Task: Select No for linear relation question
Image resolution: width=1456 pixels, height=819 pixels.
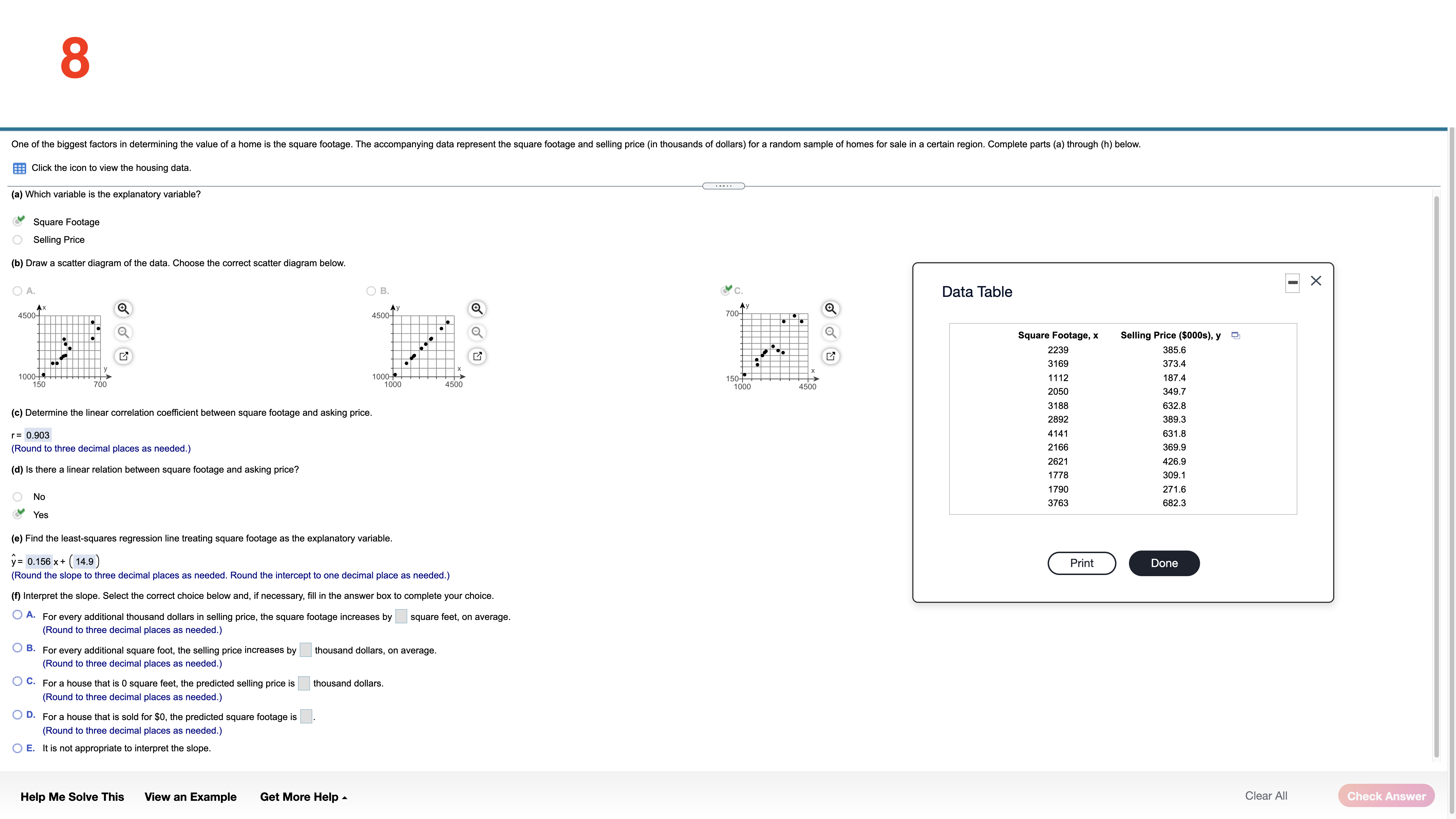Action: tap(18, 497)
